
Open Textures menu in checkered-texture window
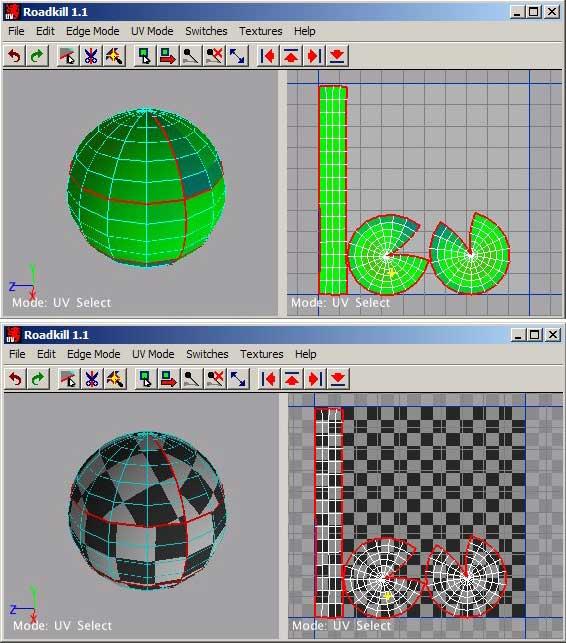pos(262,354)
